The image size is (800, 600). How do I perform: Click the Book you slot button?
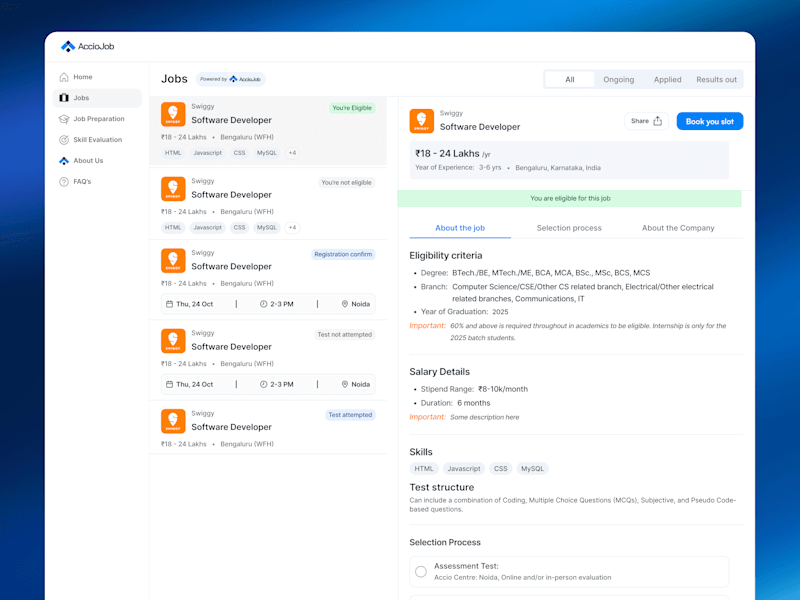pos(710,121)
